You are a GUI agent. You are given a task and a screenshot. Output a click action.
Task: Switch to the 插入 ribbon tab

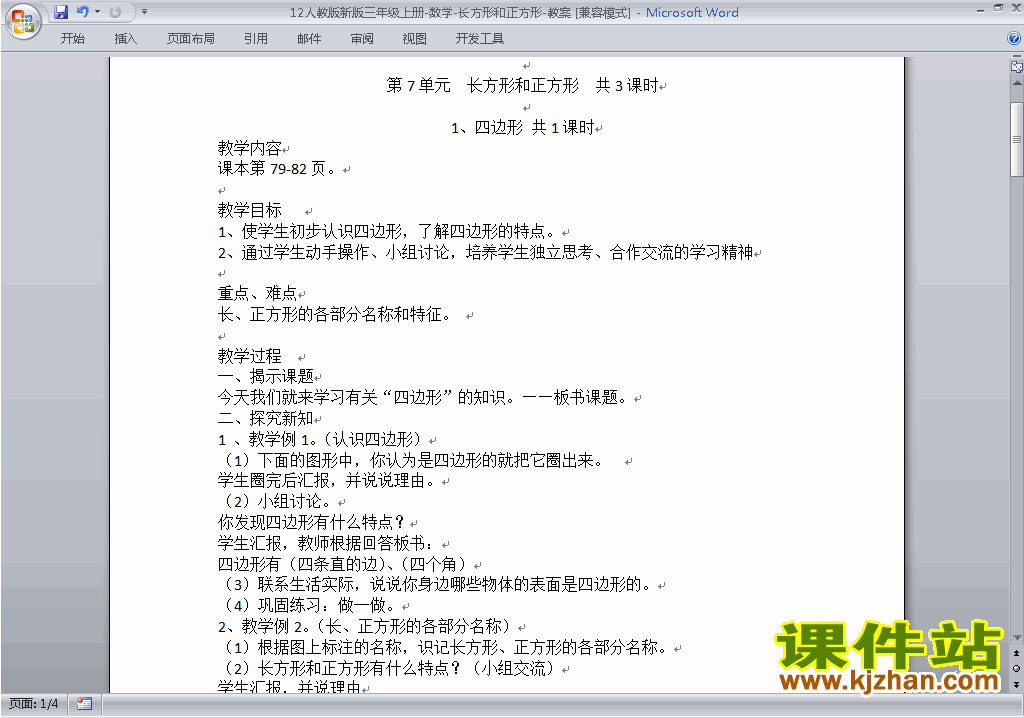coord(125,39)
